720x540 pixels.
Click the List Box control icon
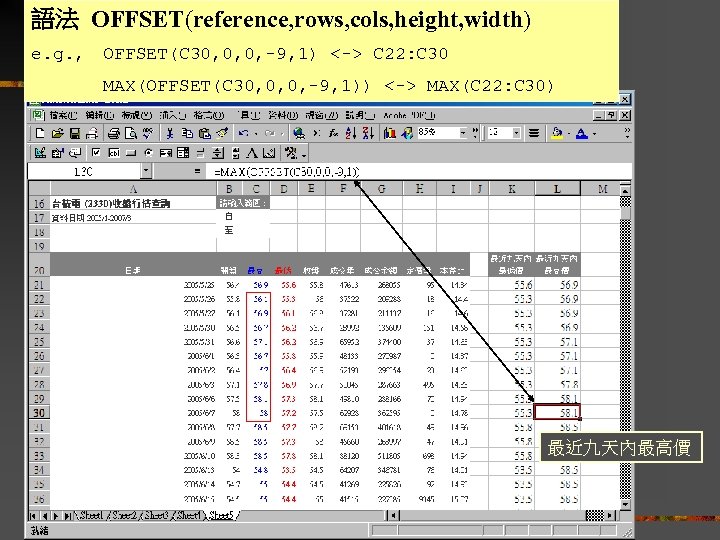(x=165, y=152)
